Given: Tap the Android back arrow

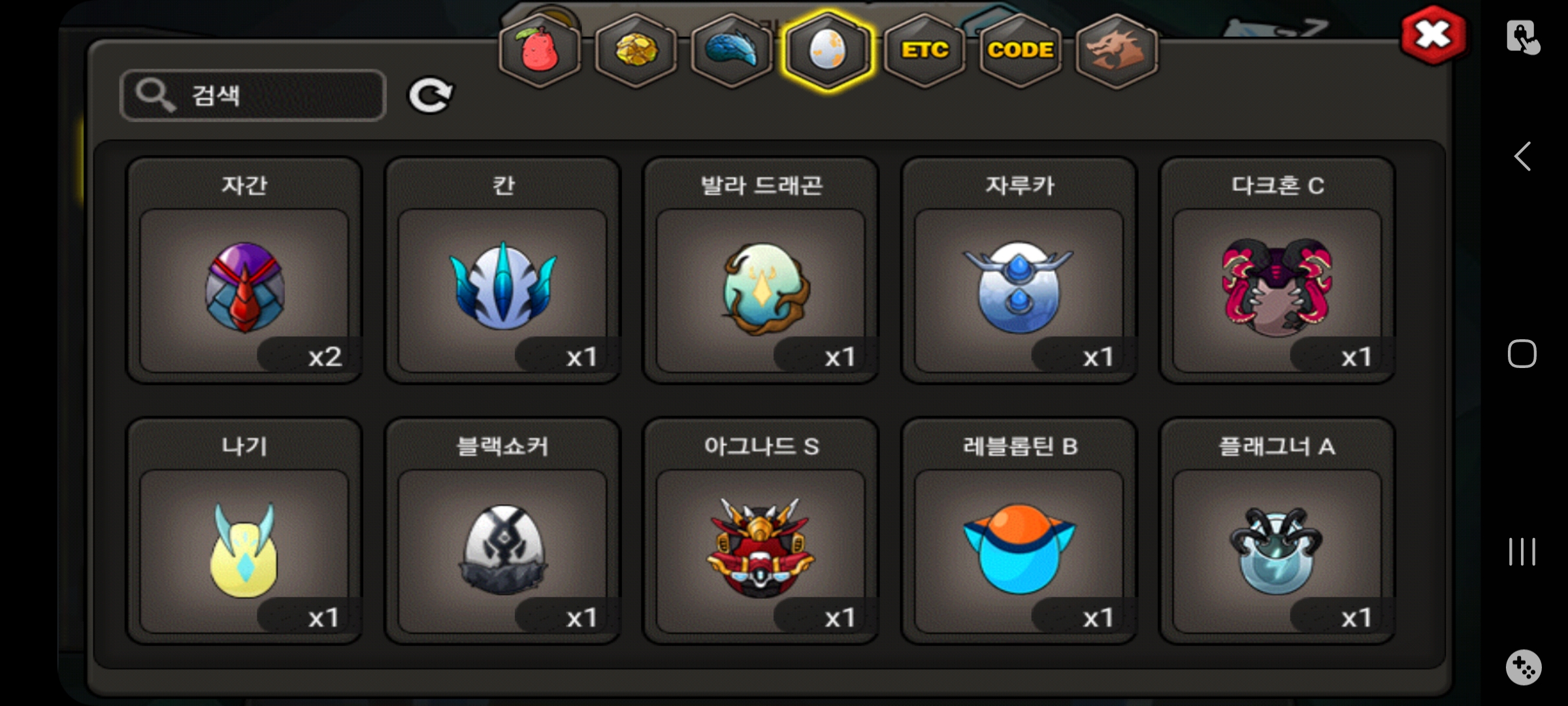Looking at the screenshot, I should pyautogui.click(x=1523, y=156).
